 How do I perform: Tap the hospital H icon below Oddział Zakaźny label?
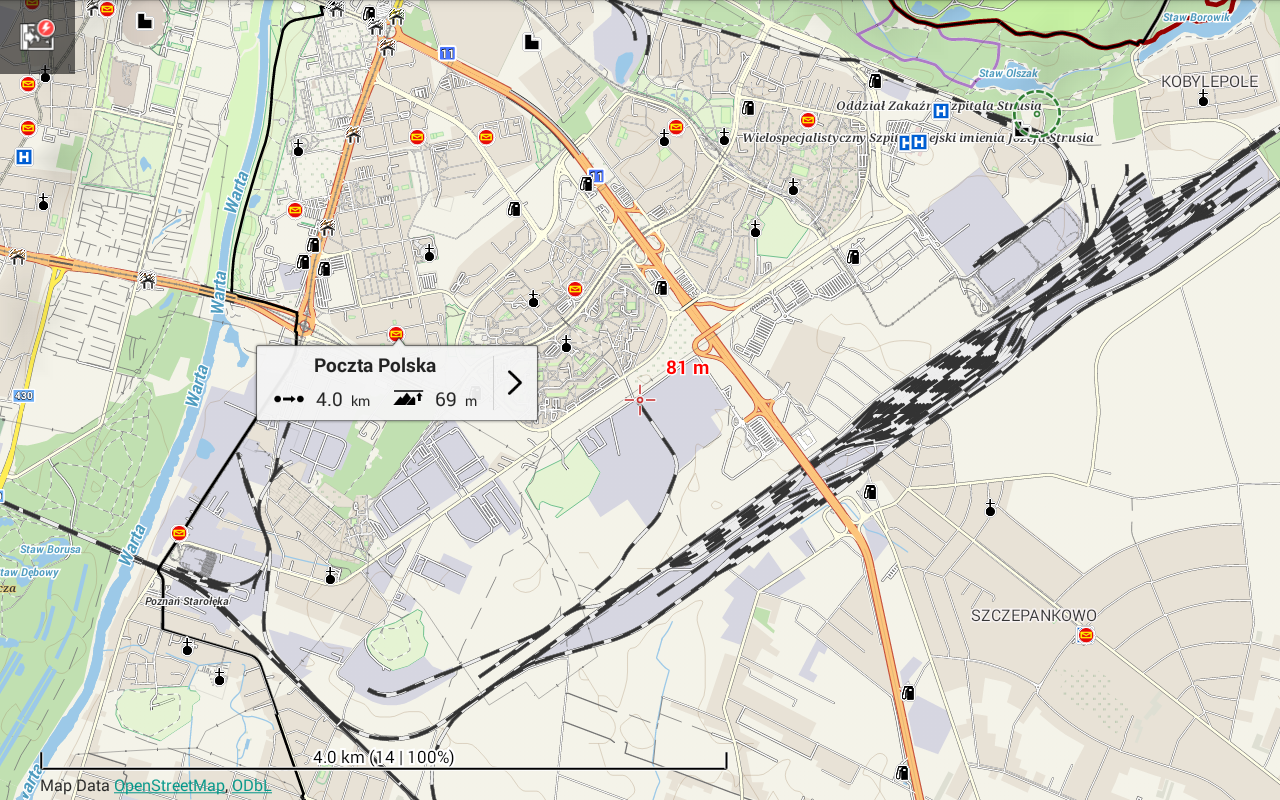coord(911,142)
